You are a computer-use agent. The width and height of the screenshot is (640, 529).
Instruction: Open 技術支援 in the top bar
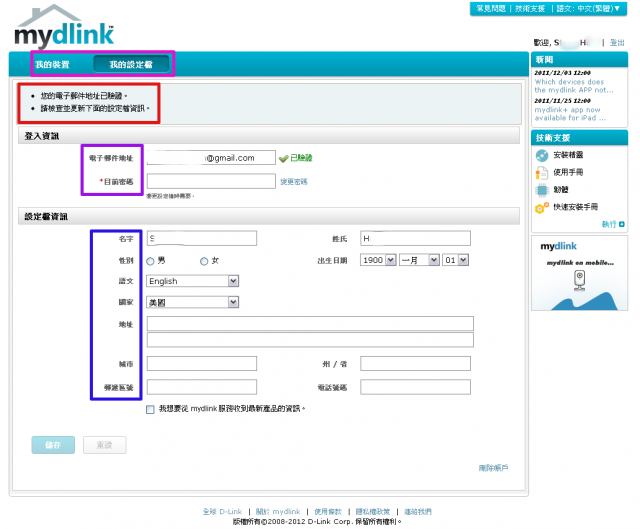pyautogui.click(x=530, y=9)
